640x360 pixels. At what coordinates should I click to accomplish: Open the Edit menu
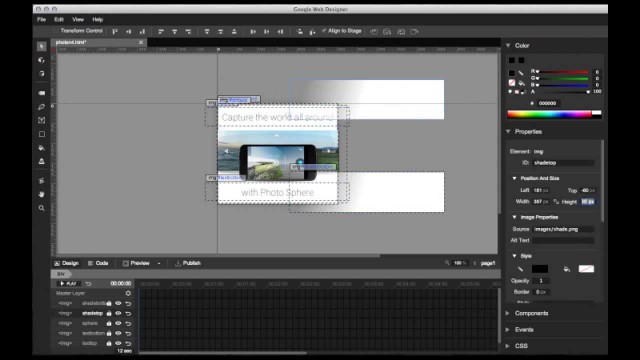coord(59,19)
